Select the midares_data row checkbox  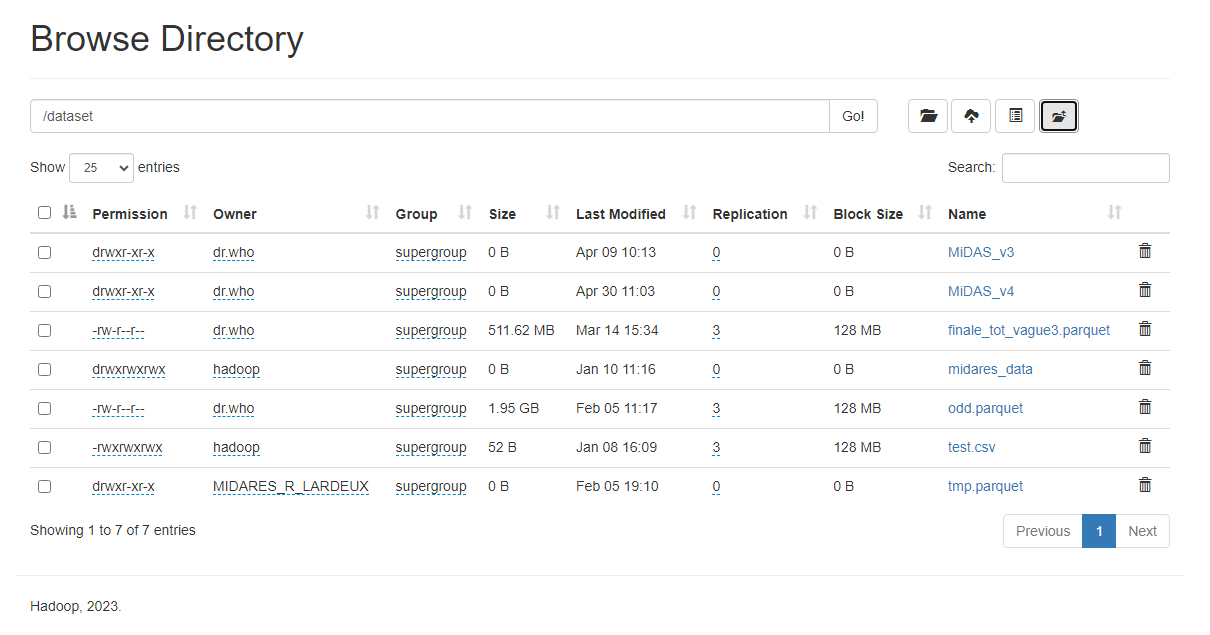pyautogui.click(x=44, y=370)
